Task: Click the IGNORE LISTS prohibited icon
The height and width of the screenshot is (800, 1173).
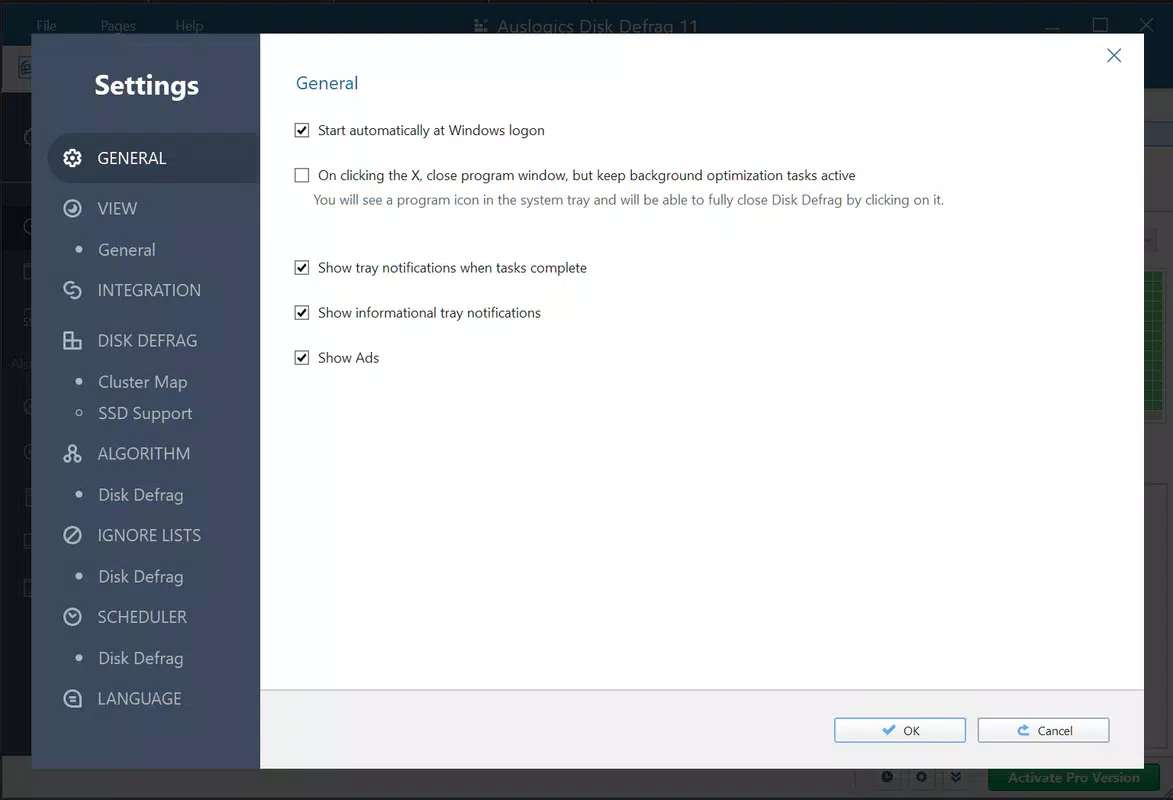Action: coord(73,535)
